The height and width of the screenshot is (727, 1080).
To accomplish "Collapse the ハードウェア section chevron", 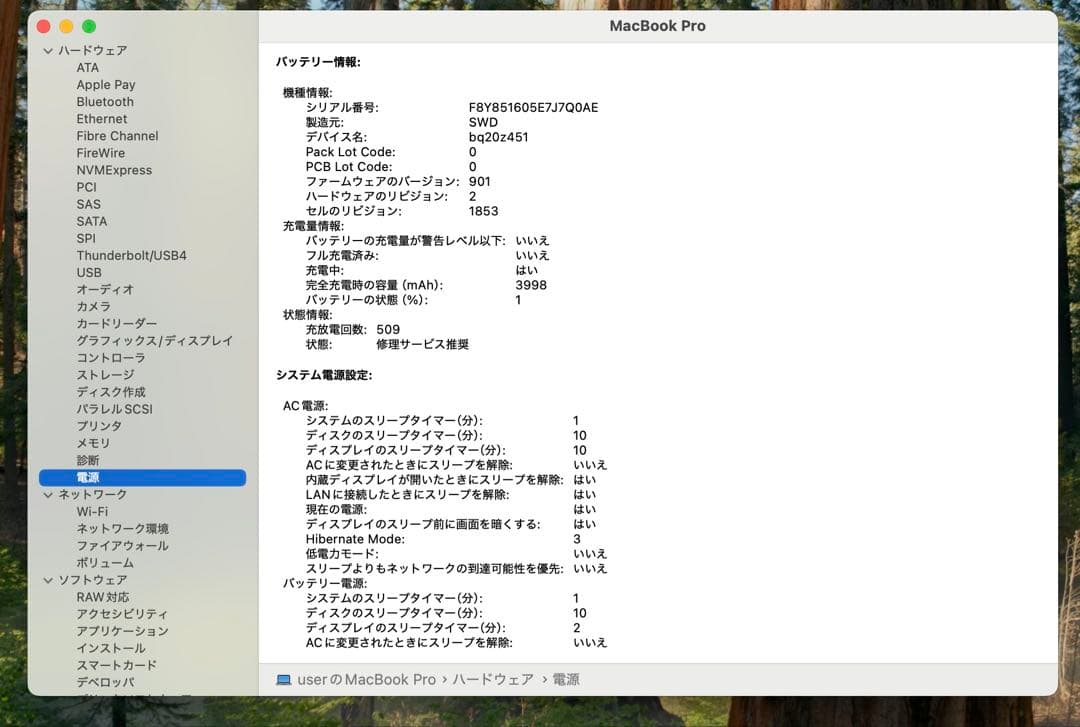I will (48, 51).
